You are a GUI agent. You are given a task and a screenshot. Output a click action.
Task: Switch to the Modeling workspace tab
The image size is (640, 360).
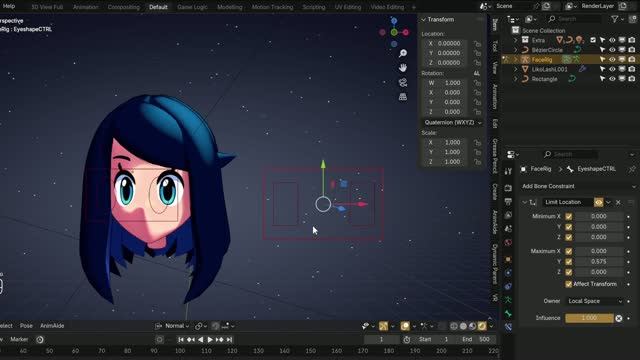230,7
